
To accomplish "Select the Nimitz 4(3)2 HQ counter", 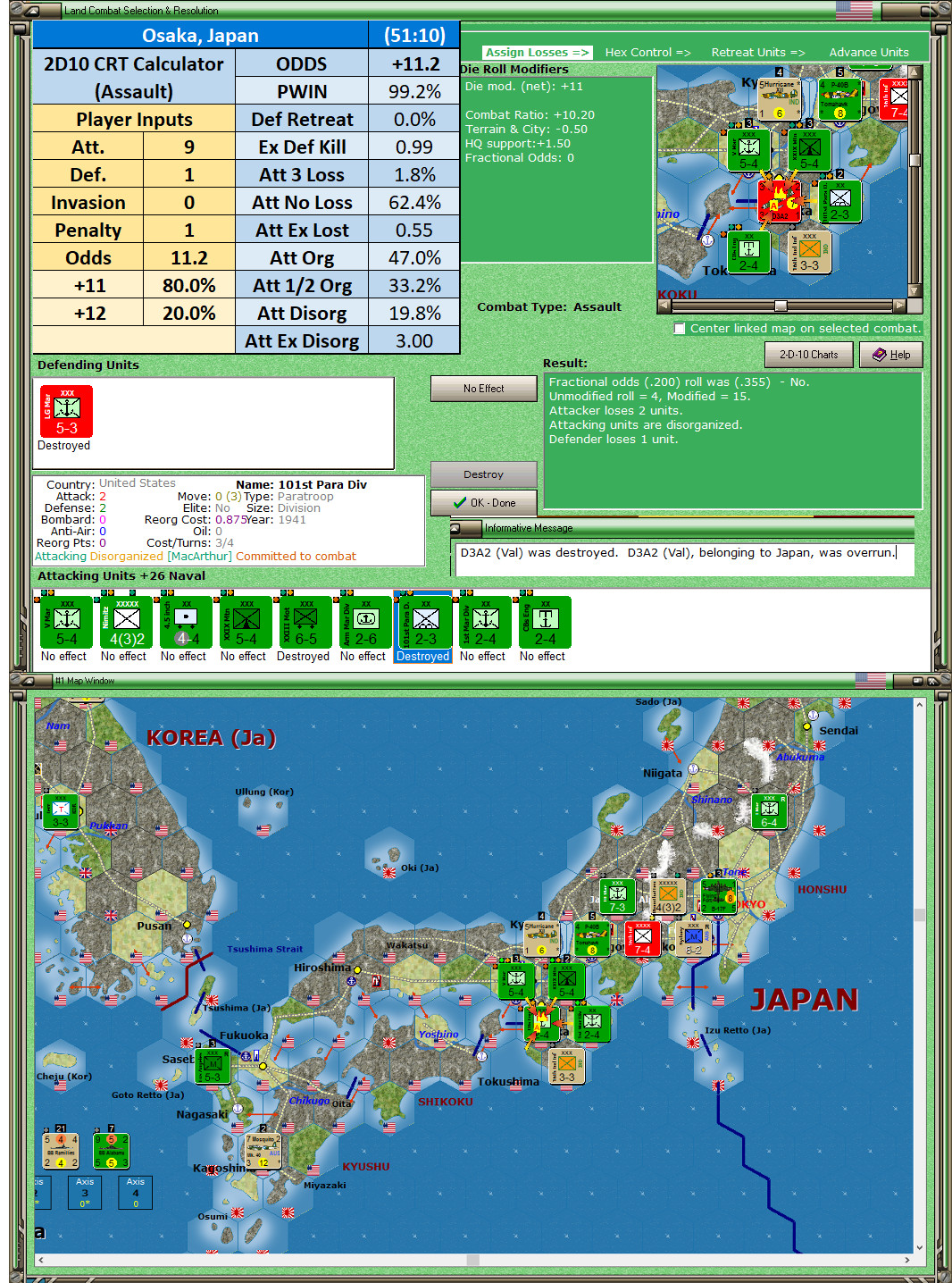I will [x=125, y=623].
